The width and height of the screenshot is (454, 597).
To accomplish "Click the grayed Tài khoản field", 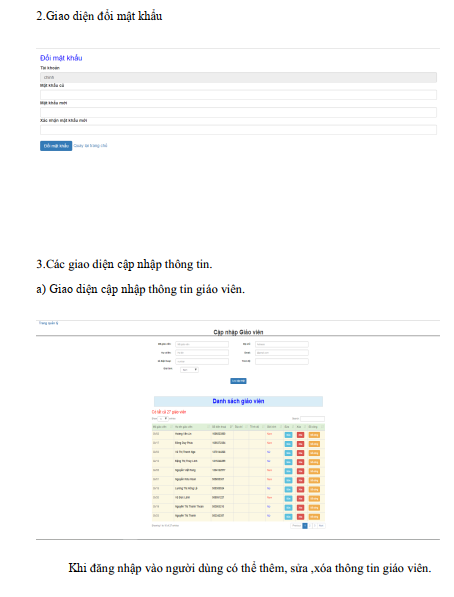I will tap(238, 77).
